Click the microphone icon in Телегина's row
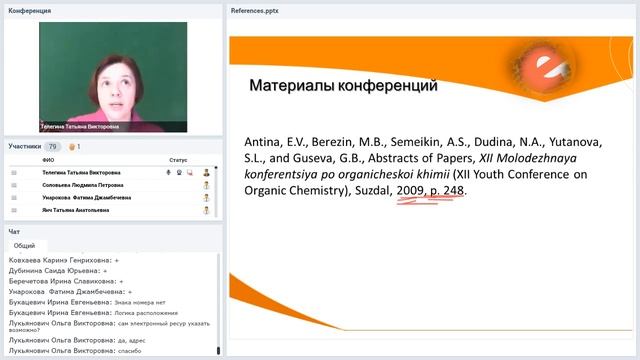Viewport: 640px width, 360px height. click(168, 173)
